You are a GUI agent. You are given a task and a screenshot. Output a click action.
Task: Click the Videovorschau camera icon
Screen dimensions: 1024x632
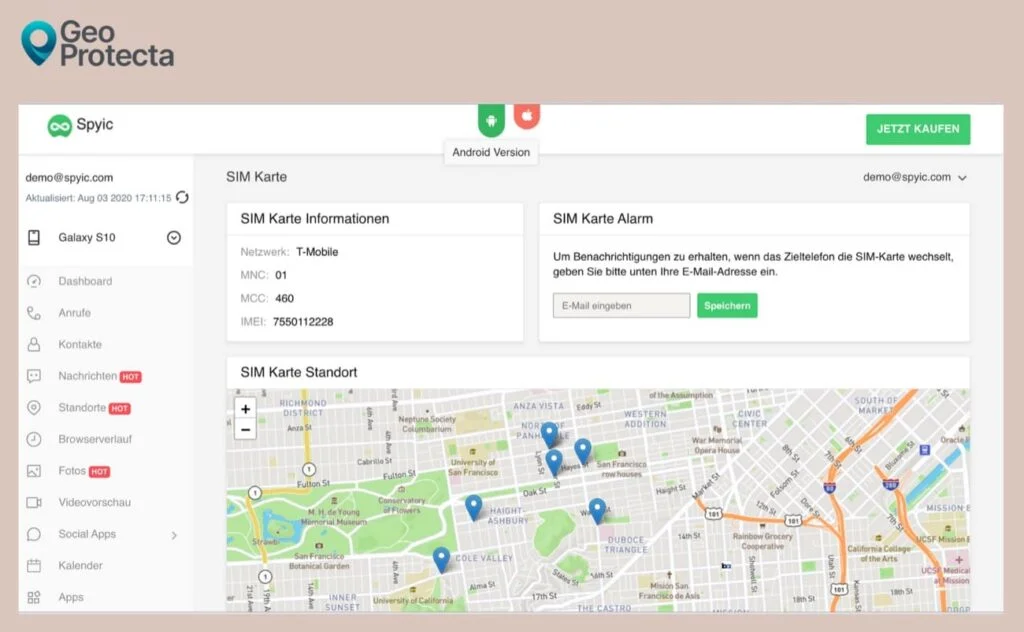(x=34, y=503)
